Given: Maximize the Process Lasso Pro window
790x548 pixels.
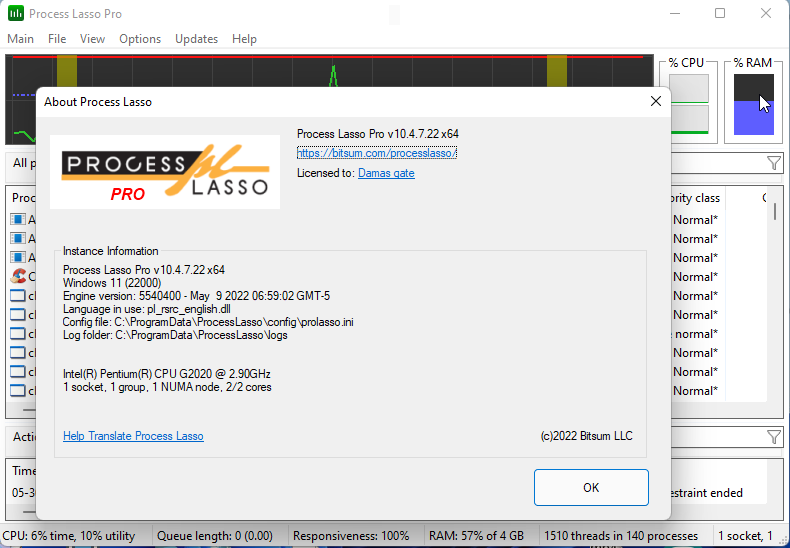Looking at the screenshot, I should (720, 13).
